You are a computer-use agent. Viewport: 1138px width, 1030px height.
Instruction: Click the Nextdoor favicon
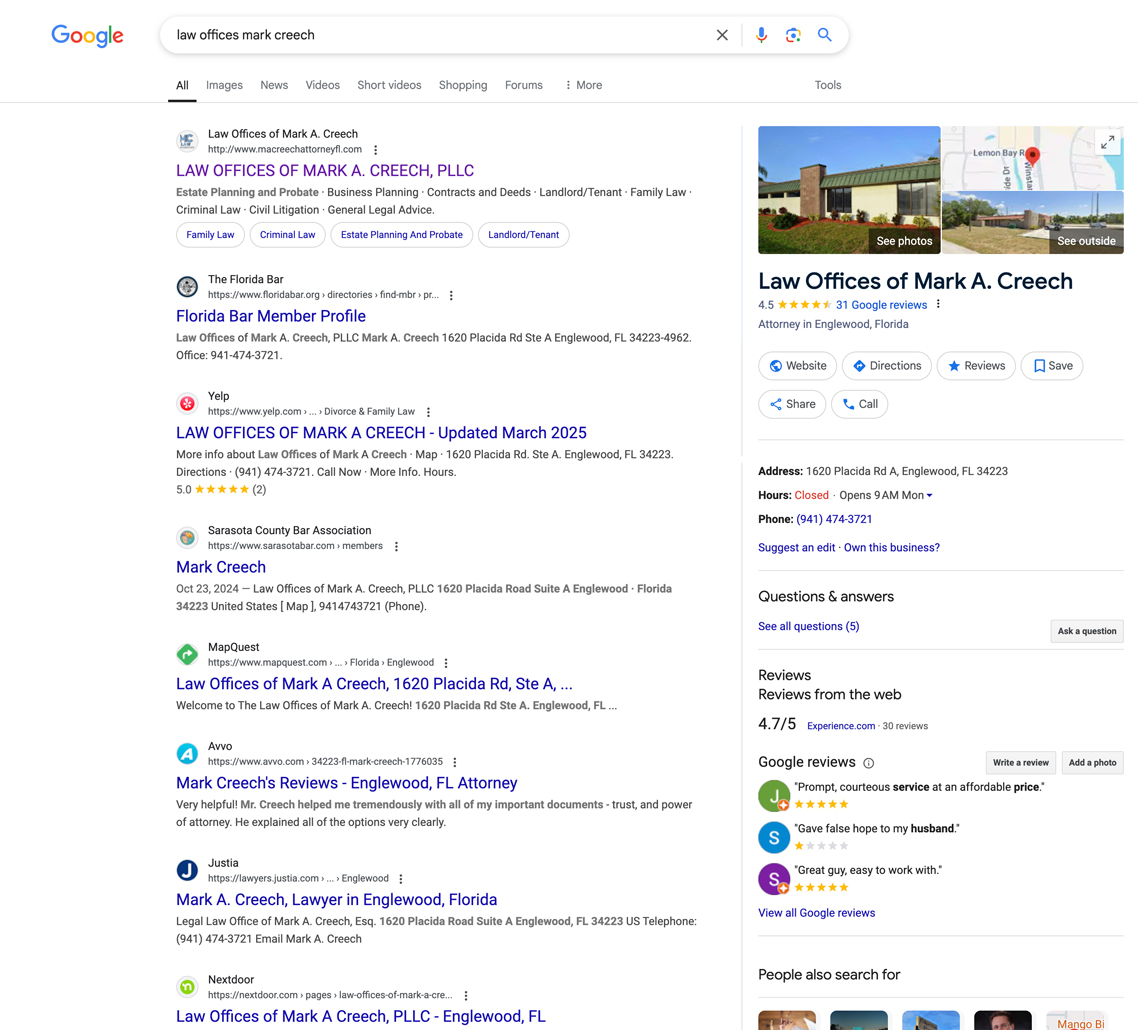coord(187,986)
